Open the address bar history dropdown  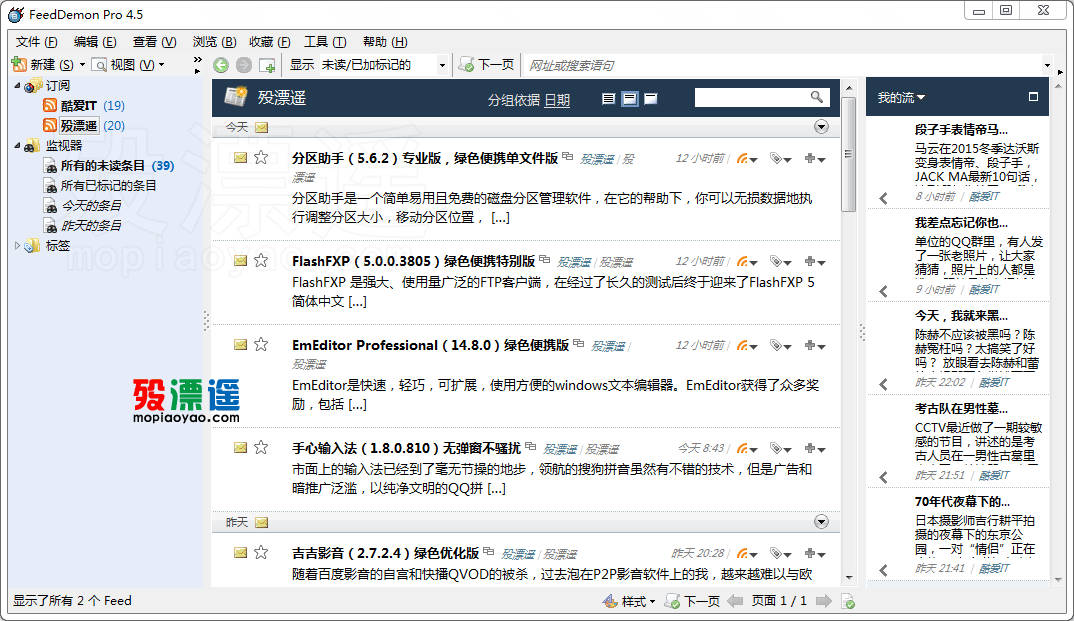pyautogui.click(x=1047, y=66)
